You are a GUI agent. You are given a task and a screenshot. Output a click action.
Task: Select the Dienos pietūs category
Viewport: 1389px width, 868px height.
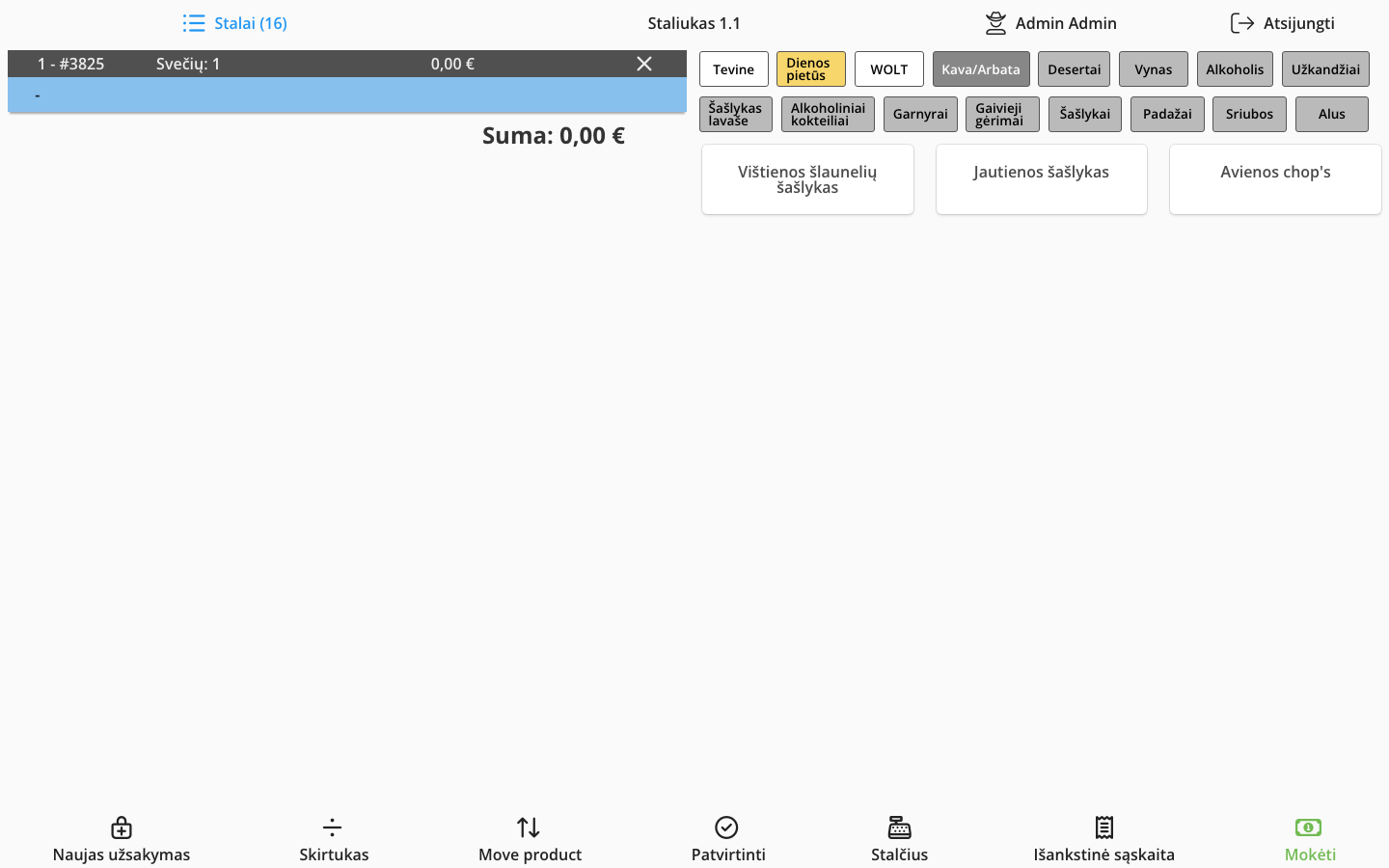[x=810, y=68]
